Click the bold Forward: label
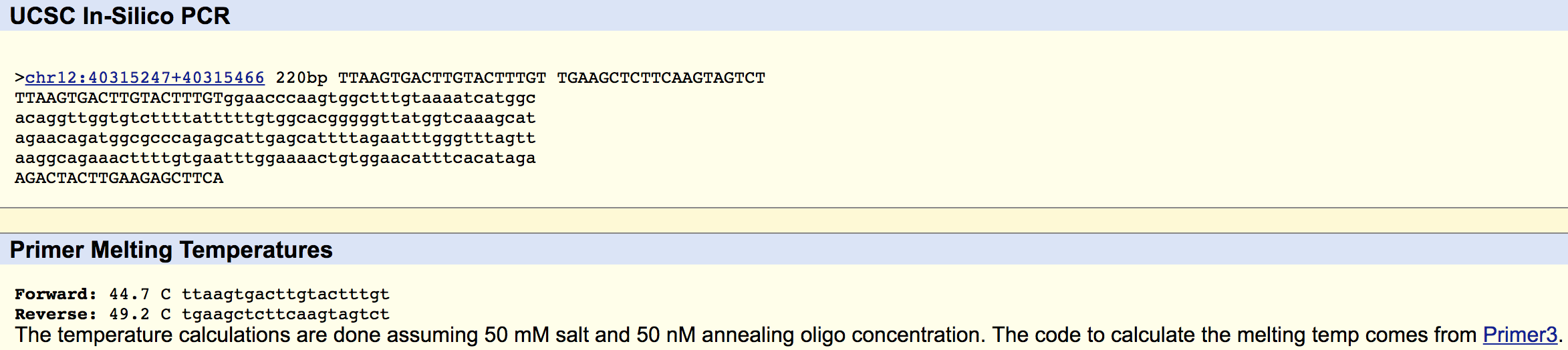This screenshot has width=1568, height=350. (55, 295)
